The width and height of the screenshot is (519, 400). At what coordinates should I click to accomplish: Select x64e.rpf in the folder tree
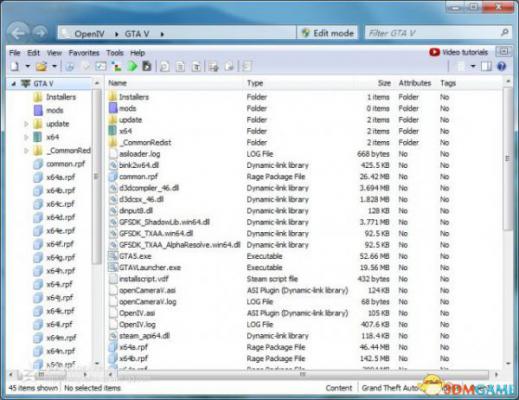pos(61,231)
